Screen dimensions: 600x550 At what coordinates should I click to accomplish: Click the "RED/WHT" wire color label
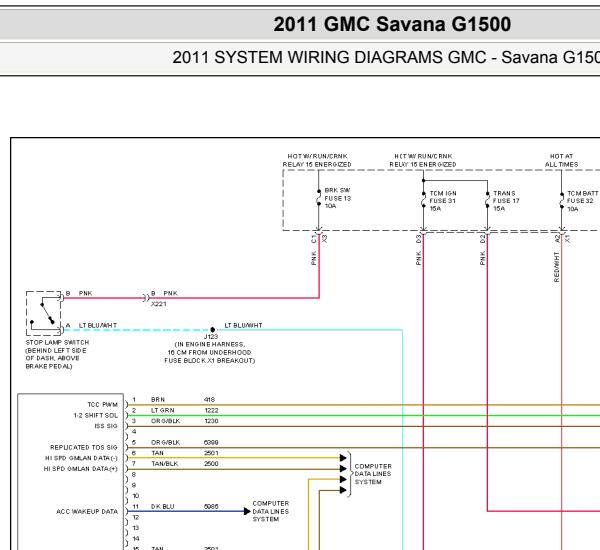(556, 267)
